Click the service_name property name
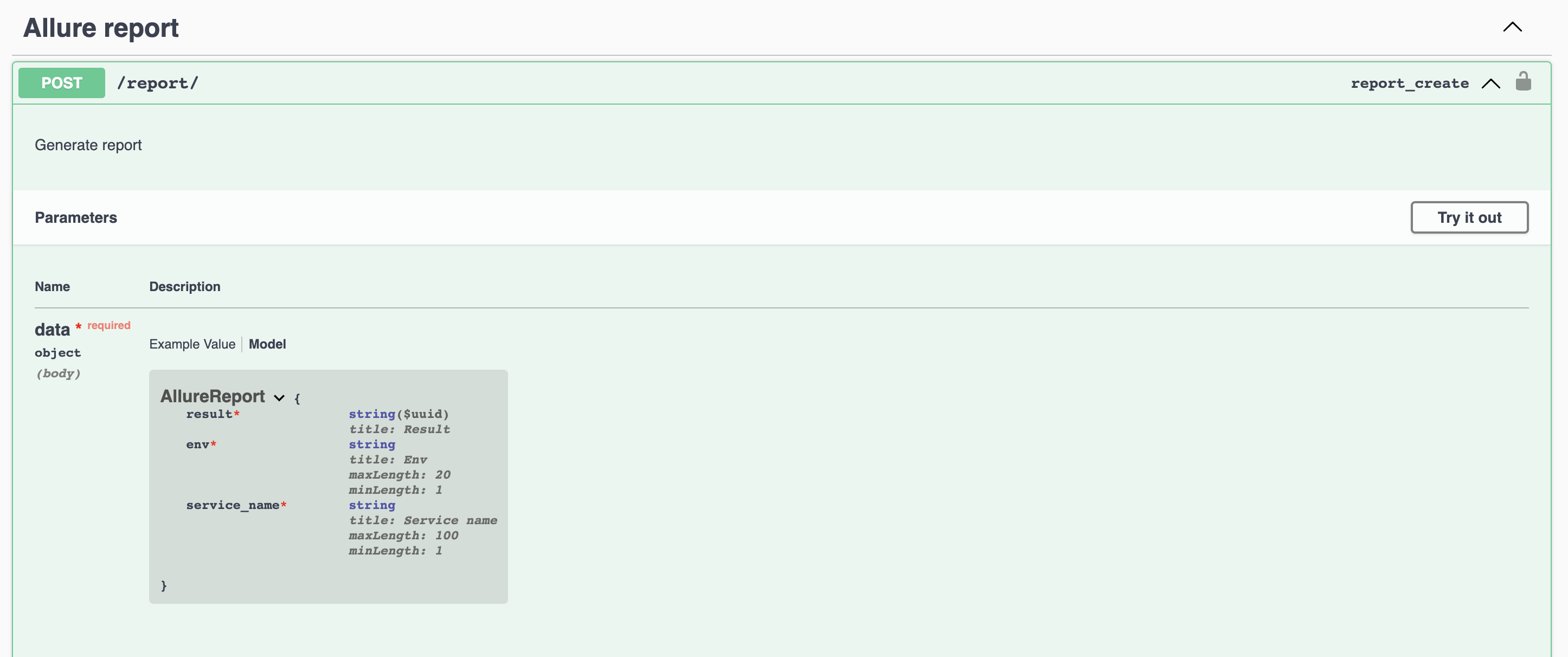Viewport: 1568px width, 657px height. point(232,506)
